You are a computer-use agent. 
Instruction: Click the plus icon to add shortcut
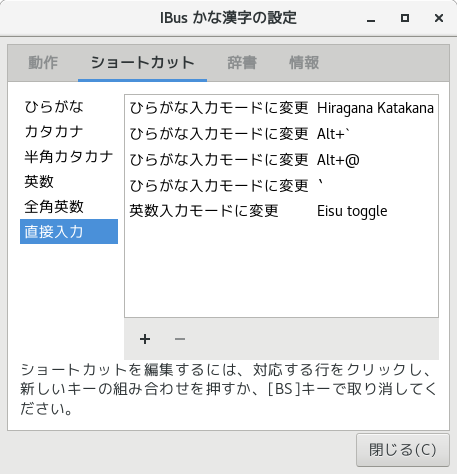(145, 339)
